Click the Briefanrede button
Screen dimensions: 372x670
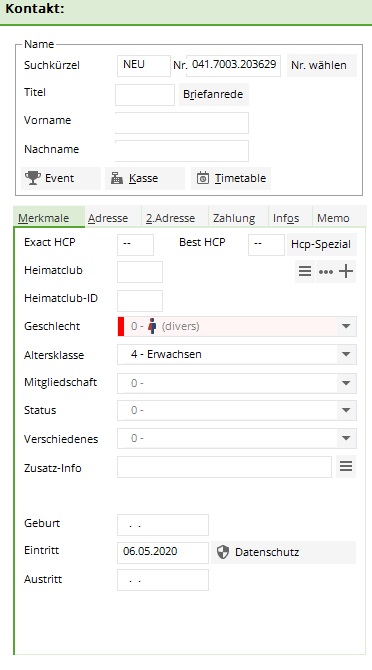click(x=214, y=94)
